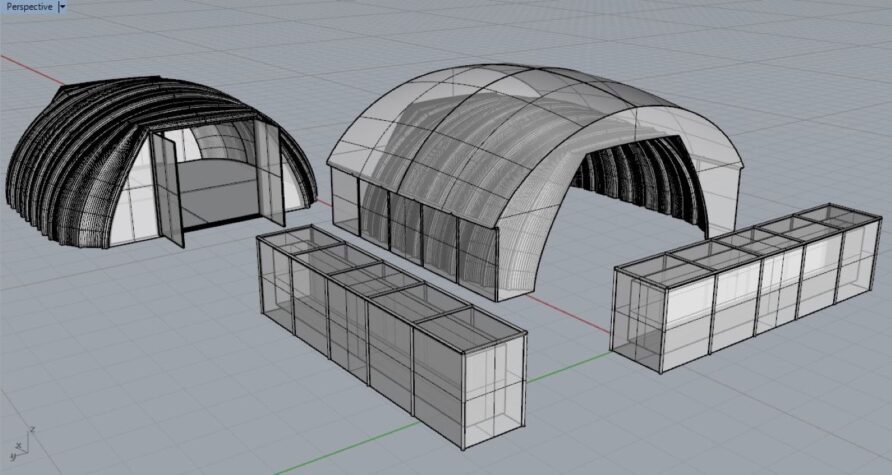Click the world XYZ axes icon
The width and height of the screenshot is (892, 475).
[x=21, y=445]
